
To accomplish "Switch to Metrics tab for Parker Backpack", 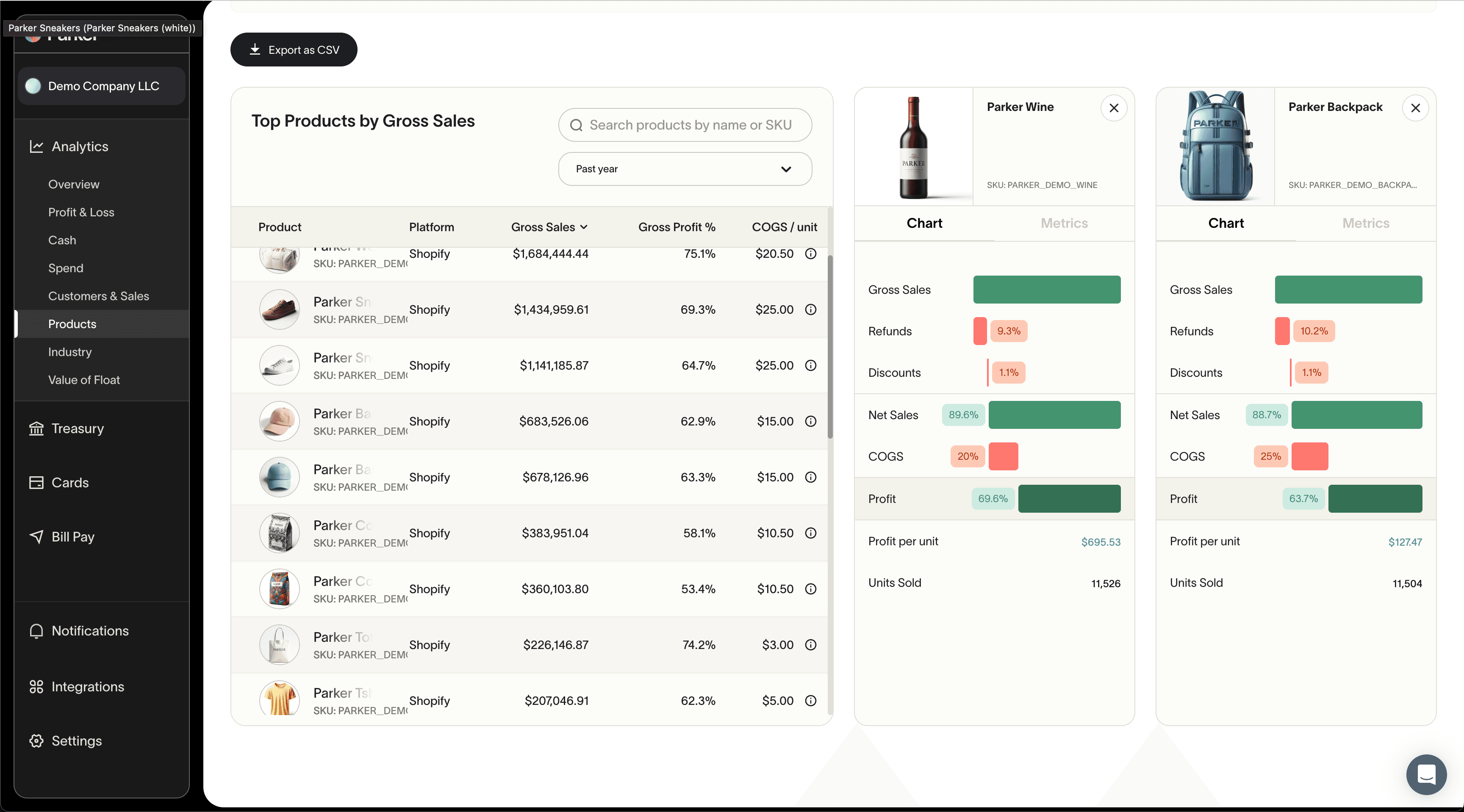I will coord(1366,223).
